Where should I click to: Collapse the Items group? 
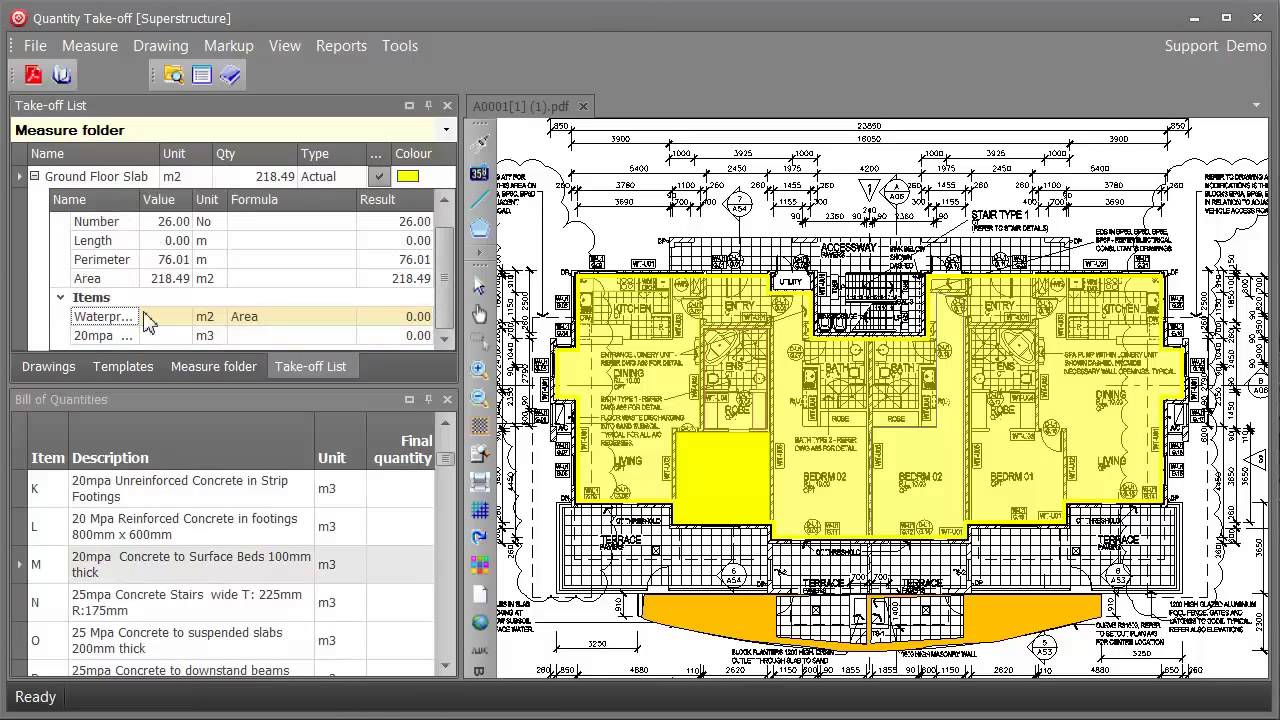[x=60, y=297]
